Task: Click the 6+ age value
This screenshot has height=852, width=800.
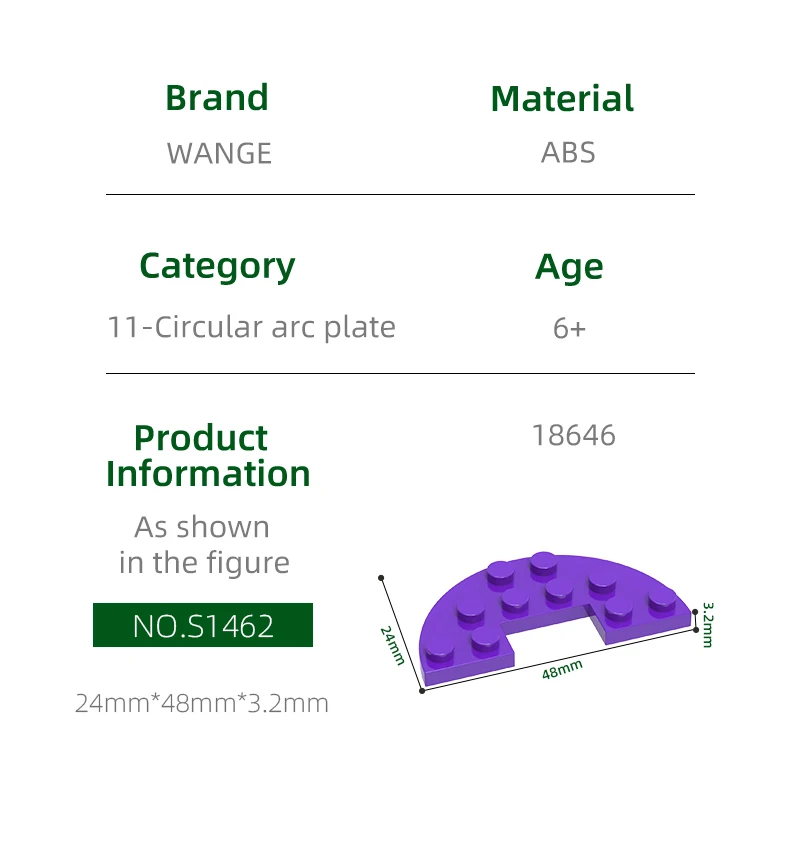Action: pyautogui.click(x=569, y=328)
